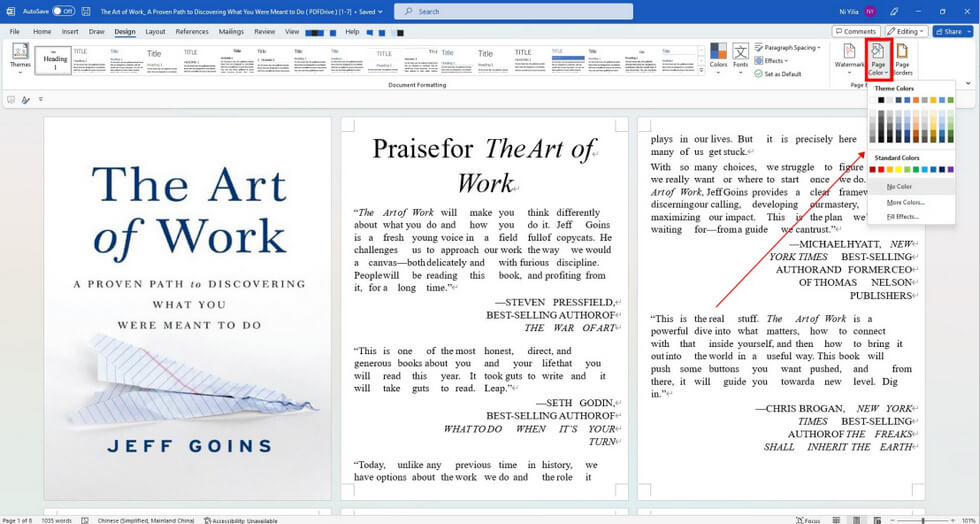Pick light blue standard color swatch
980x524 pixels.
point(924,169)
